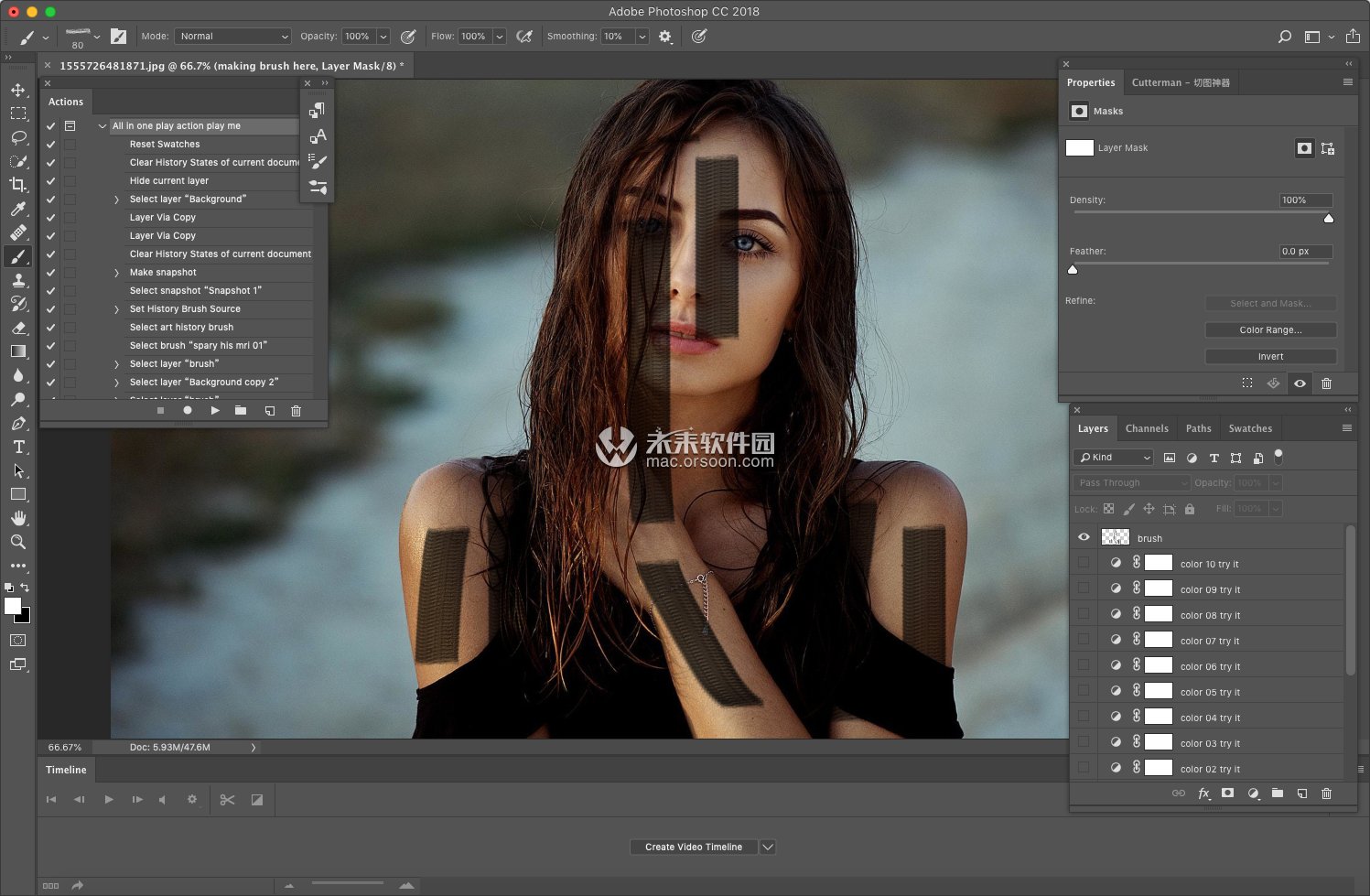Open the layer Kind filter dropdown

[x=1114, y=458]
